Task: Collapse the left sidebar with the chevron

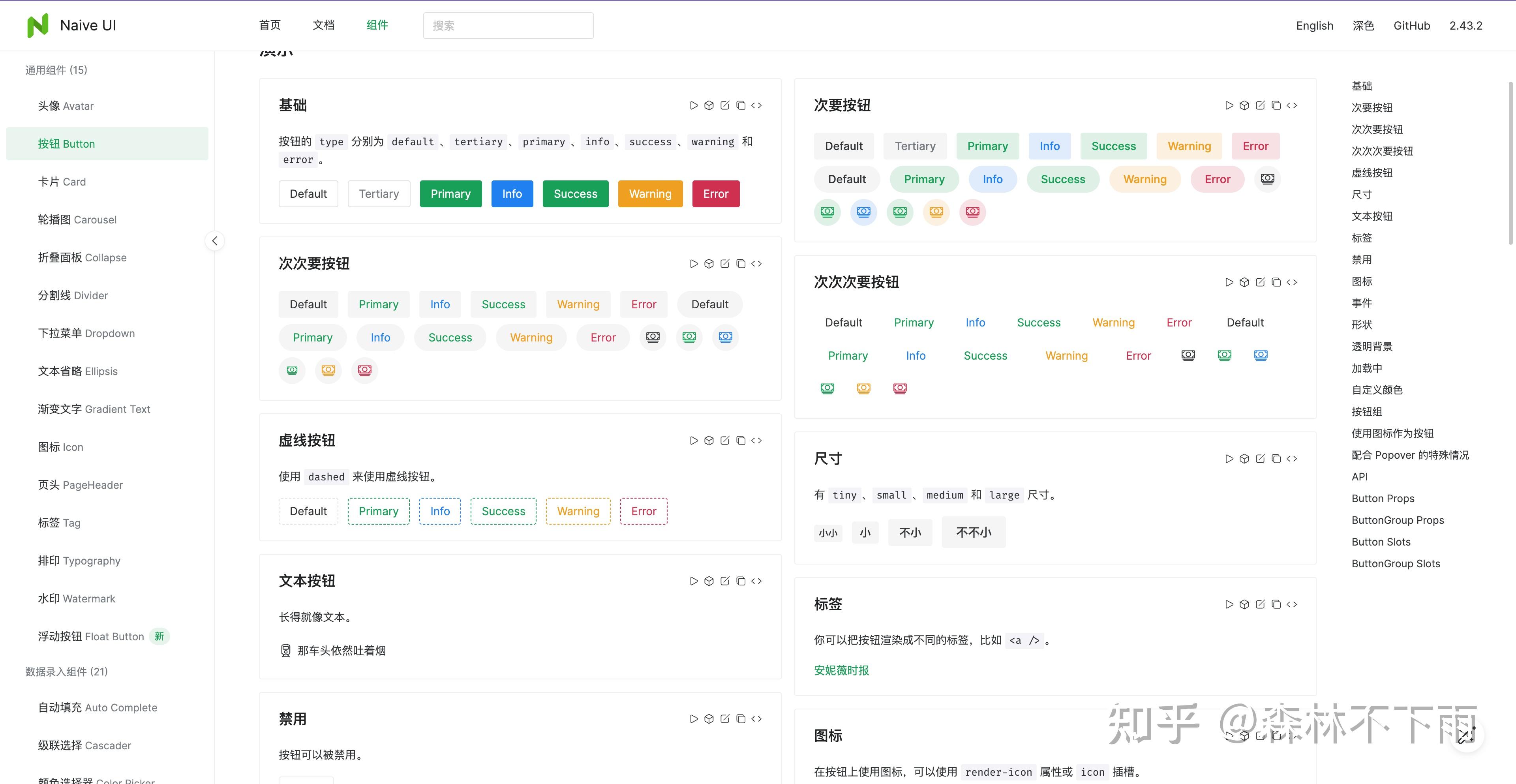Action: tap(215, 241)
